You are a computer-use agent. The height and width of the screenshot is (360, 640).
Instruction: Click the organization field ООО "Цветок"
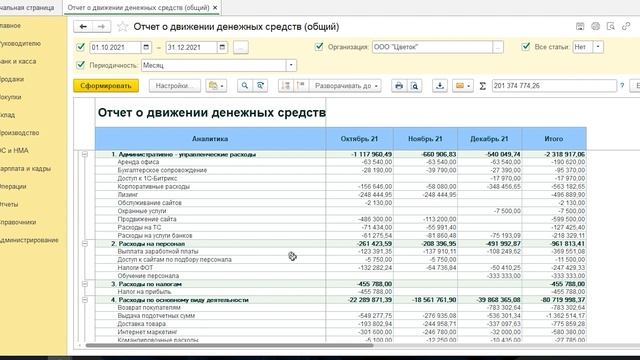(432, 47)
